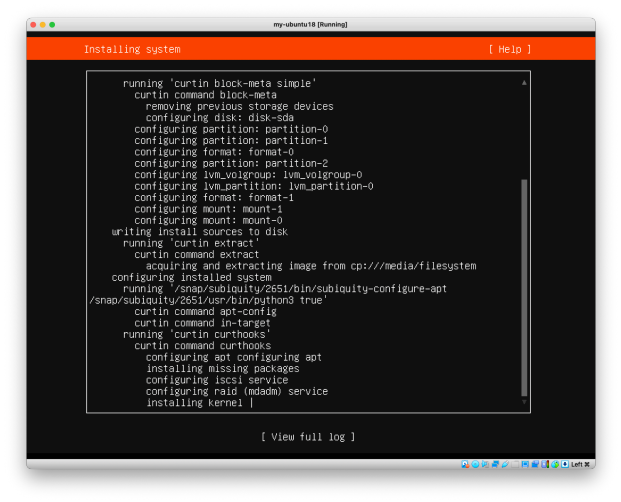Click the display settings indicator icon

click(525, 464)
